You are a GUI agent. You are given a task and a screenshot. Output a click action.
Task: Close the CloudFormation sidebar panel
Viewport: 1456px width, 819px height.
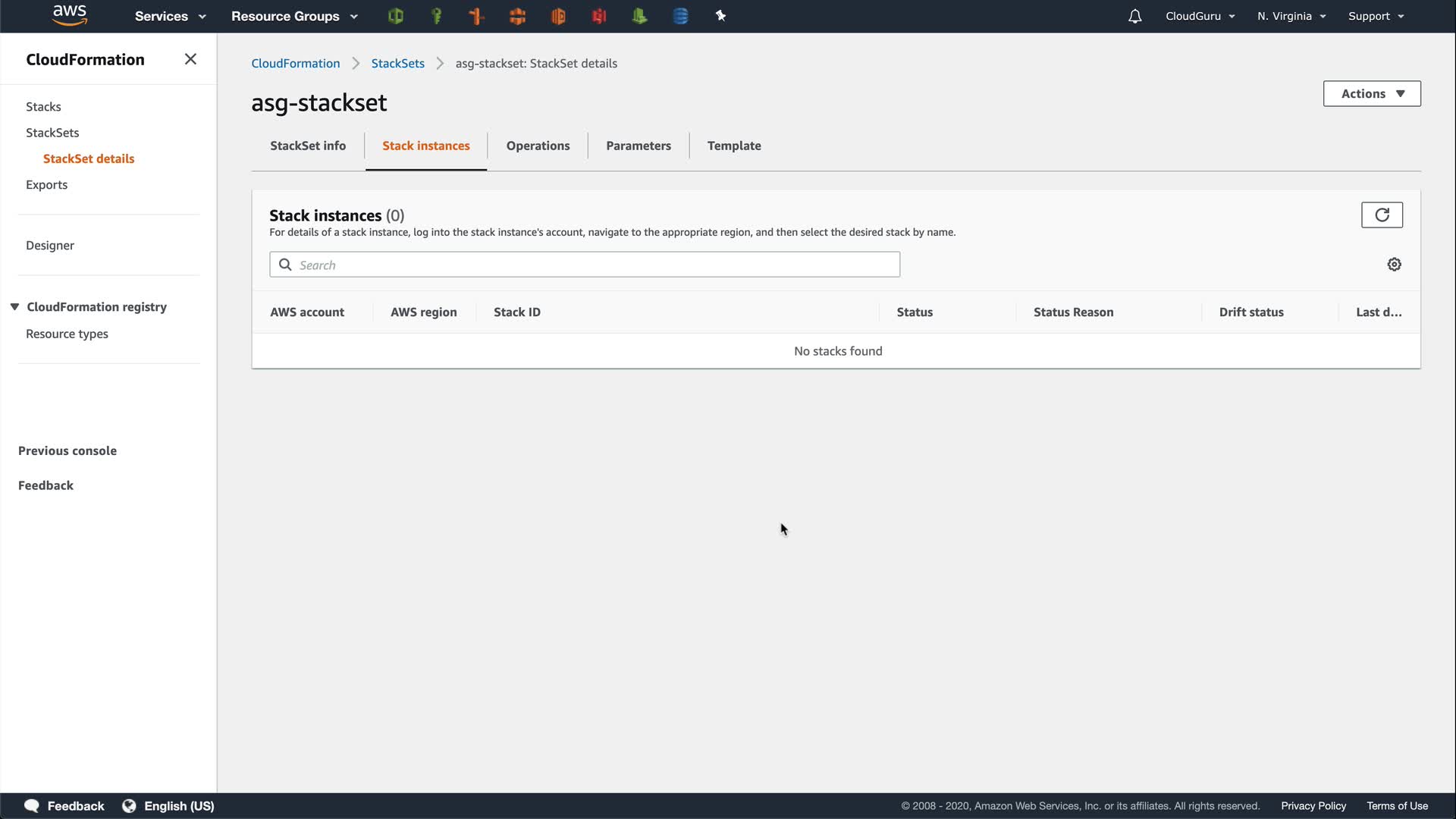pos(190,59)
